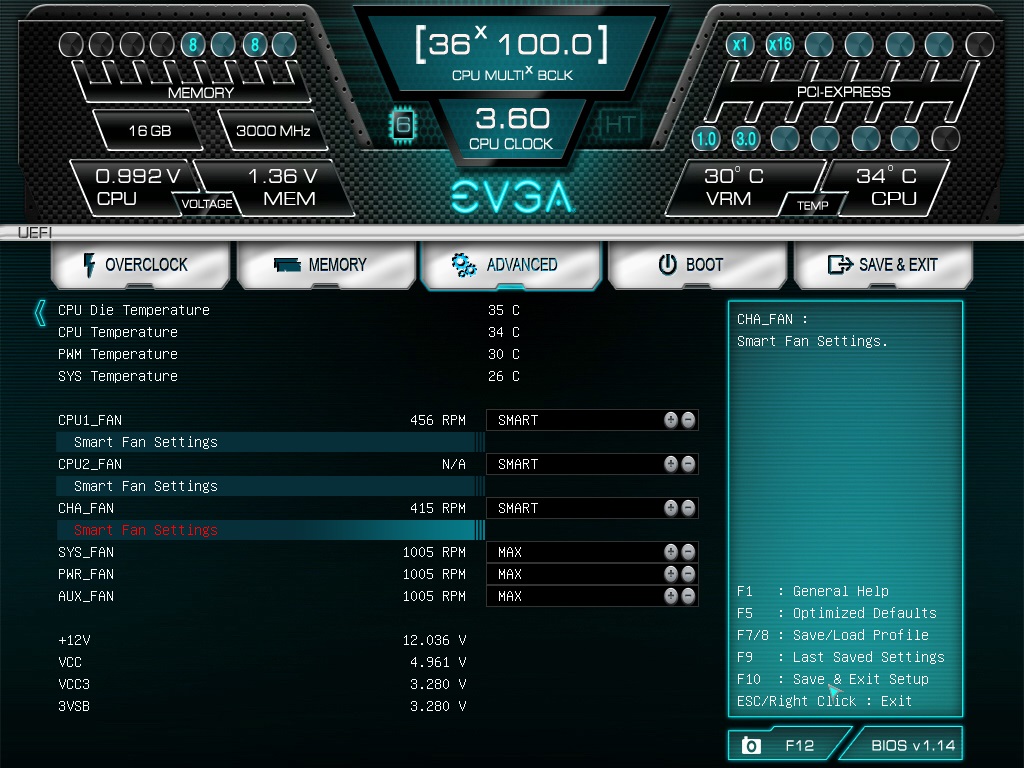Viewport: 1024px width, 768px height.
Task: Click the 3000 MHz memory speed readout
Action: point(273,131)
